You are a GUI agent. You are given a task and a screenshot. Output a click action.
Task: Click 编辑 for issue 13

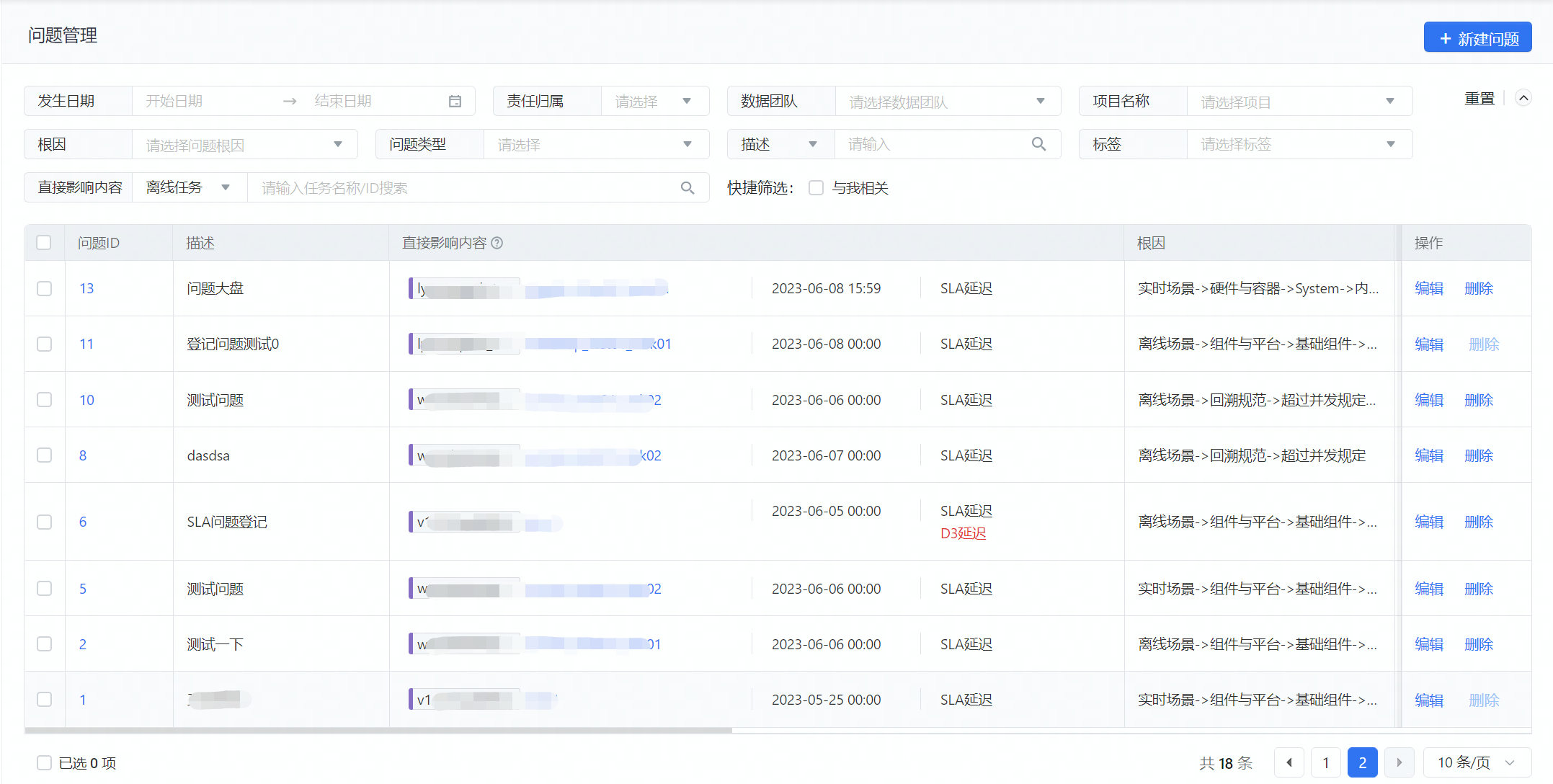click(x=1429, y=288)
